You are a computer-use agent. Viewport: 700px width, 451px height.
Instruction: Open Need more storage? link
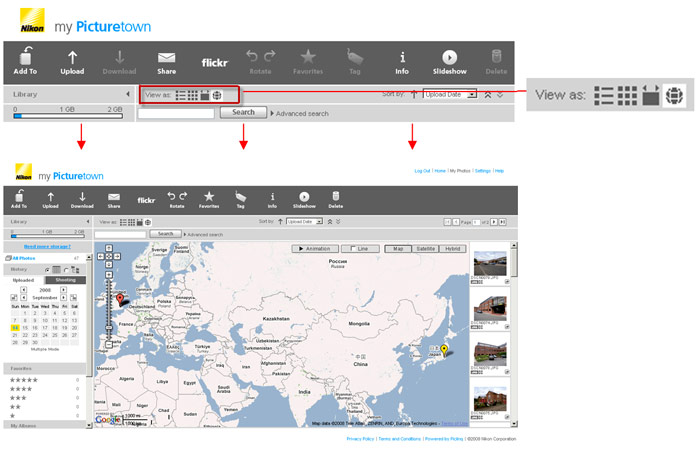(47, 246)
